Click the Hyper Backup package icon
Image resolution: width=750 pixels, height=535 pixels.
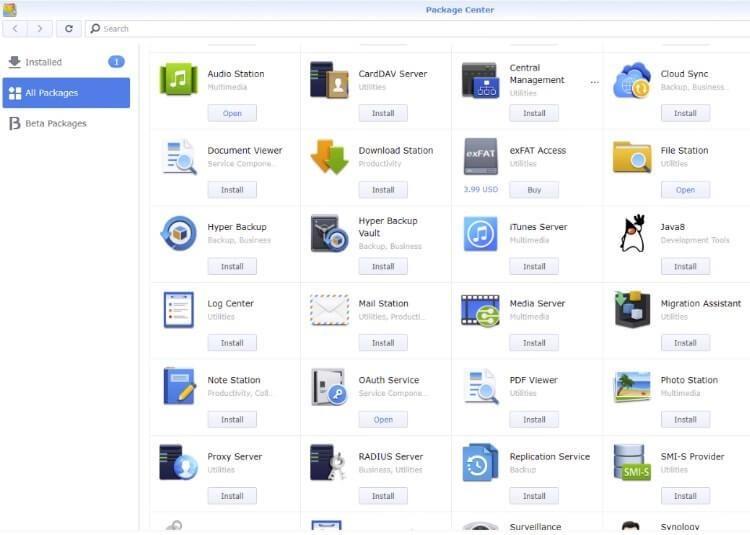click(178, 233)
